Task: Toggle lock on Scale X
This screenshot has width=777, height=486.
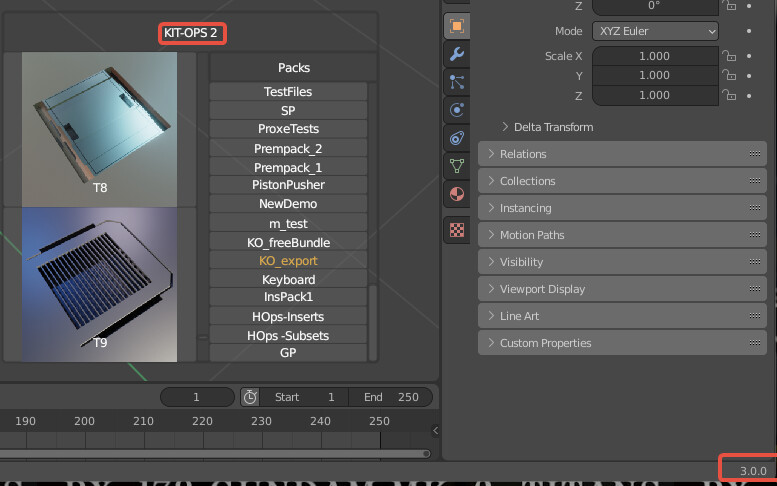Action: [729, 56]
